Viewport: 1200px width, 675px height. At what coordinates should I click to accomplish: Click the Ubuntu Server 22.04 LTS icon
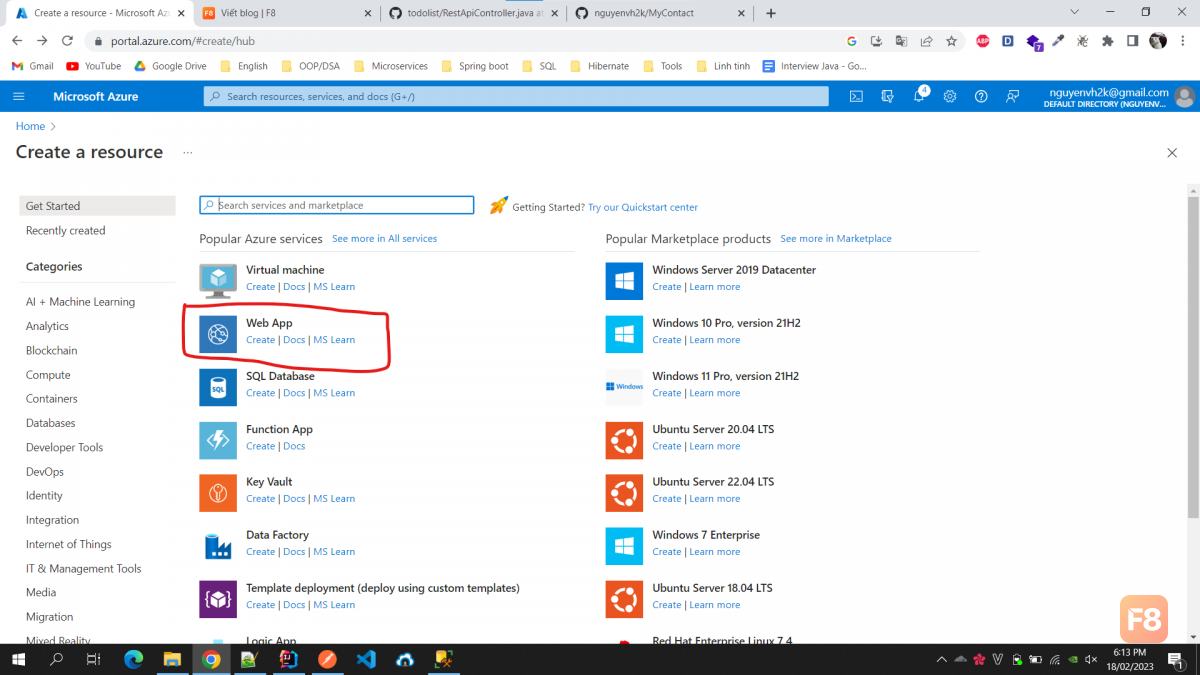[624, 493]
